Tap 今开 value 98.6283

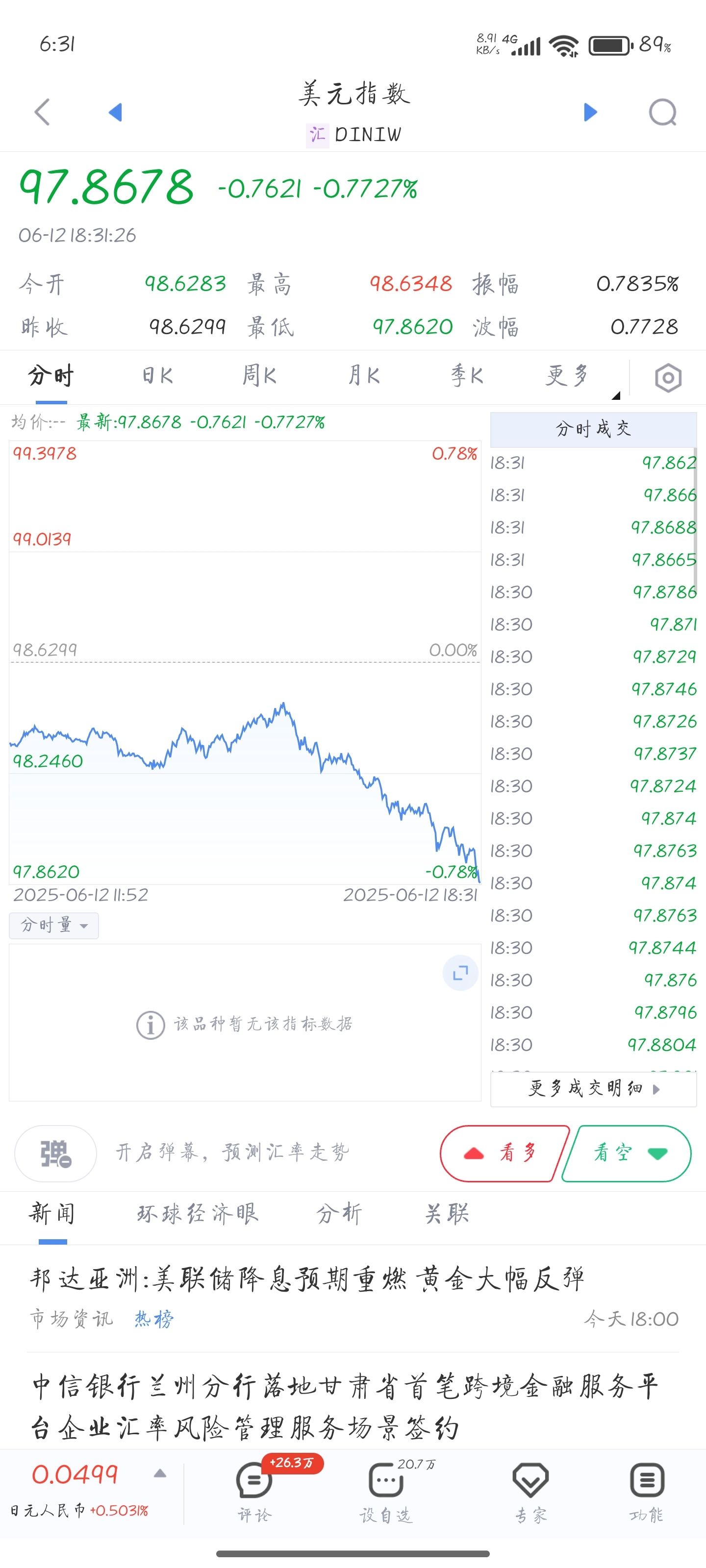click(x=185, y=284)
